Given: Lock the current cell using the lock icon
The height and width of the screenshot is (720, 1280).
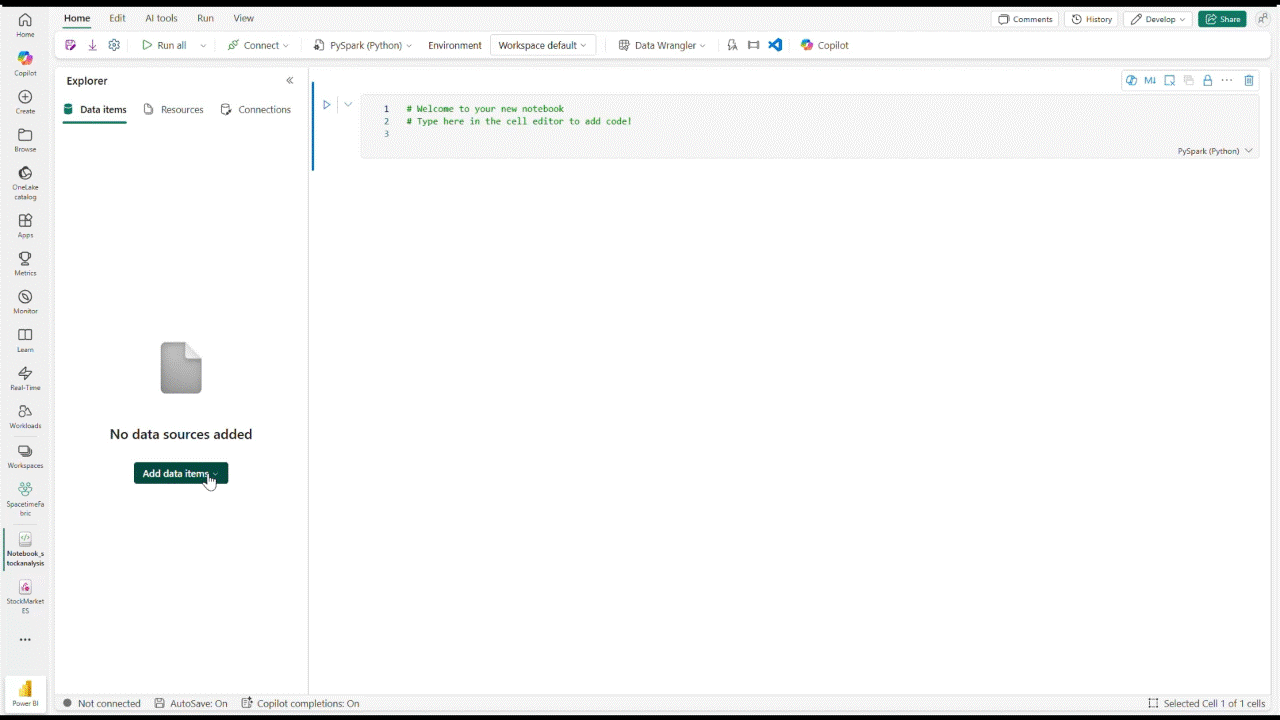Looking at the screenshot, I should click(x=1207, y=80).
